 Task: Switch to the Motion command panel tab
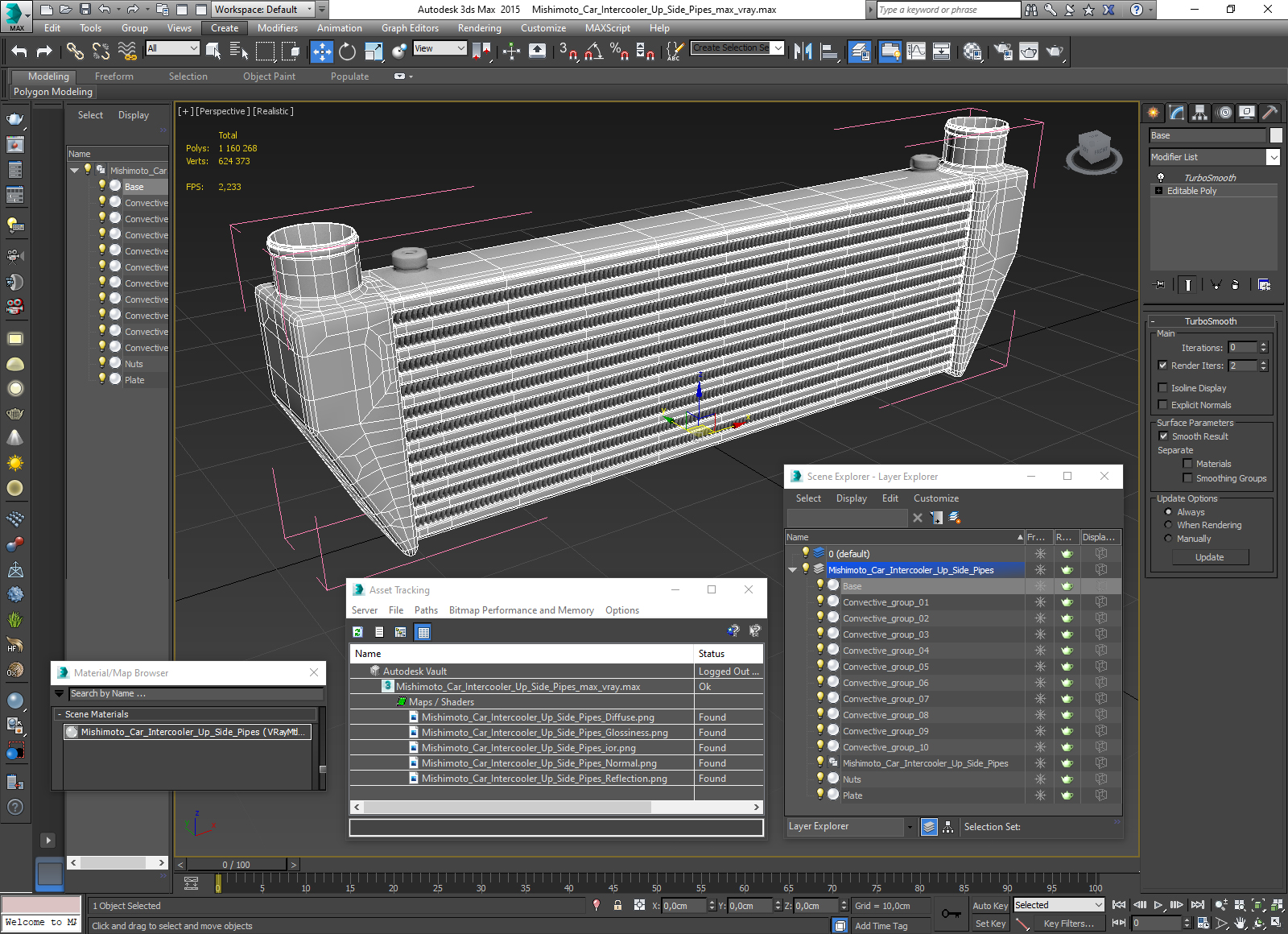[1224, 113]
